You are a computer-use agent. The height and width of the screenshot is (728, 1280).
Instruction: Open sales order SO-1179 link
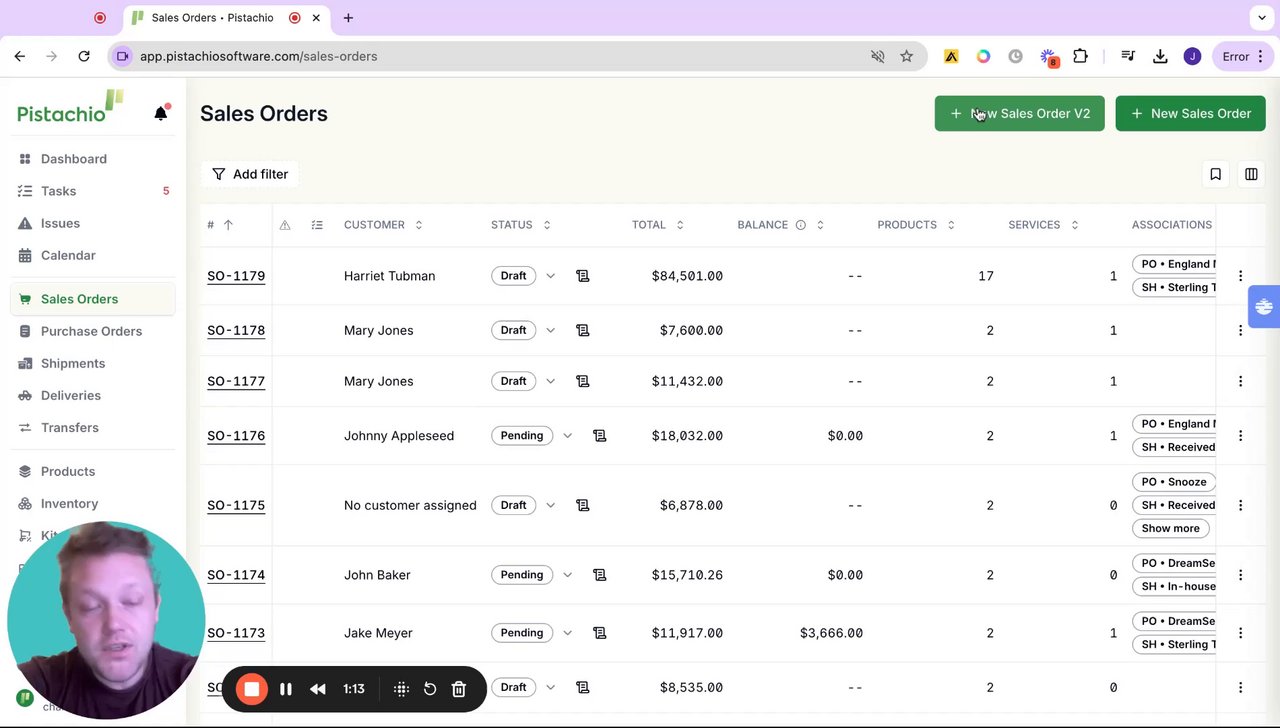point(236,276)
